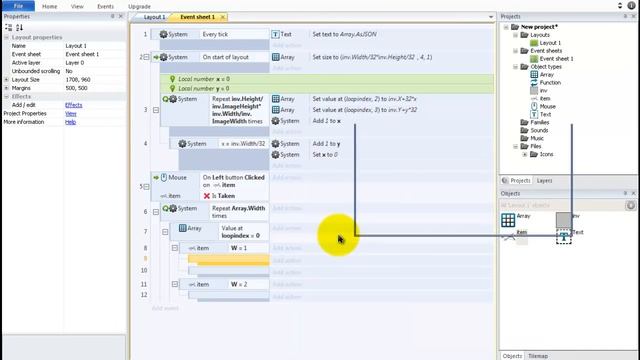Select the Mouse object type in the tree
640x360 pixels.
tap(547, 107)
